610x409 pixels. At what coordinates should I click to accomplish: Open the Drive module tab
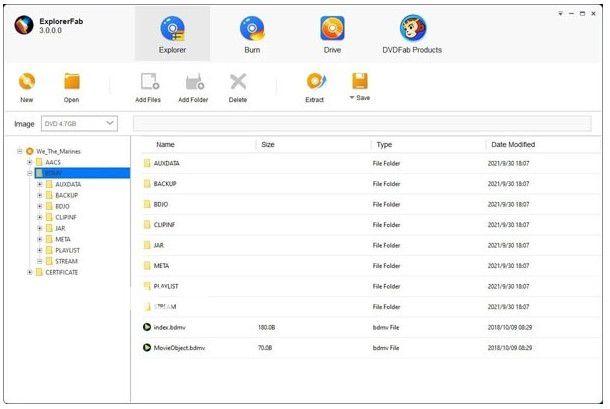(x=332, y=34)
